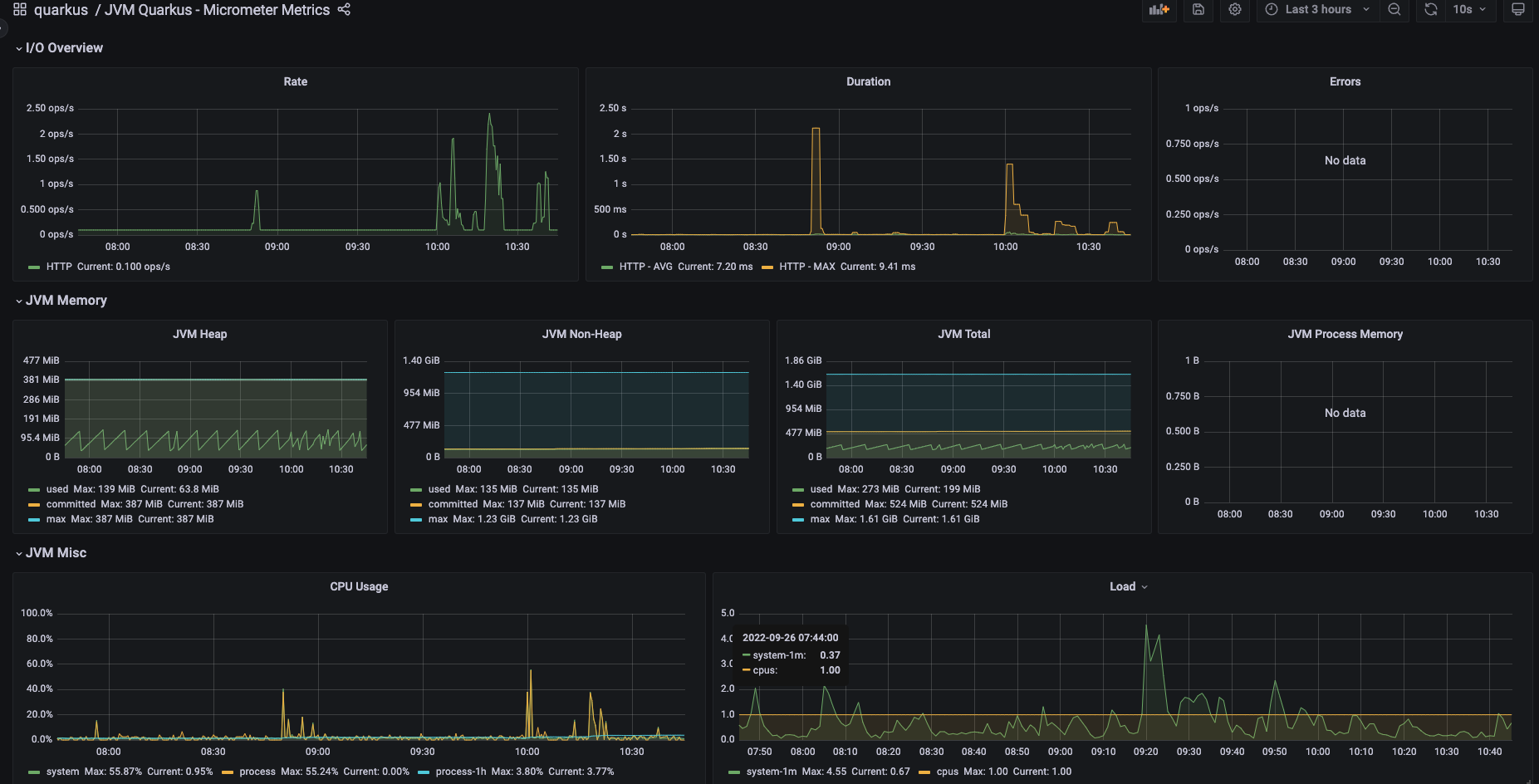
Task: Toggle process series in CPU Usage legend
Action: tap(257, 772)
